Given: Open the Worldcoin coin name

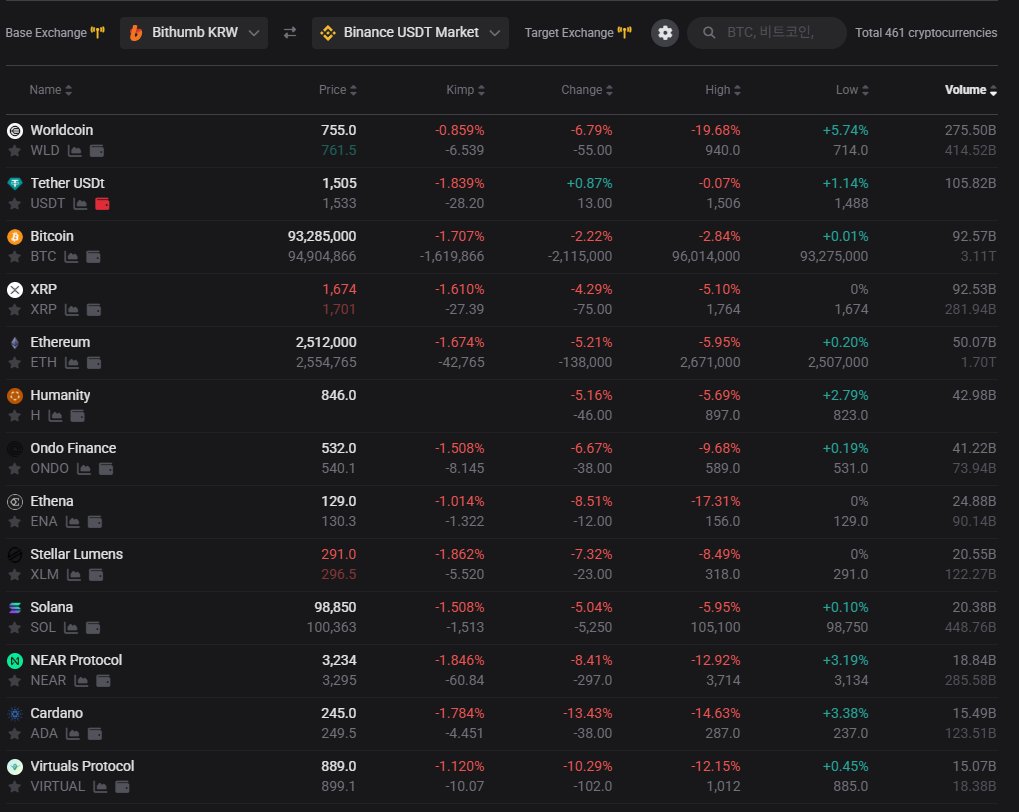Looking at the screenshot, I should point(62,130).
